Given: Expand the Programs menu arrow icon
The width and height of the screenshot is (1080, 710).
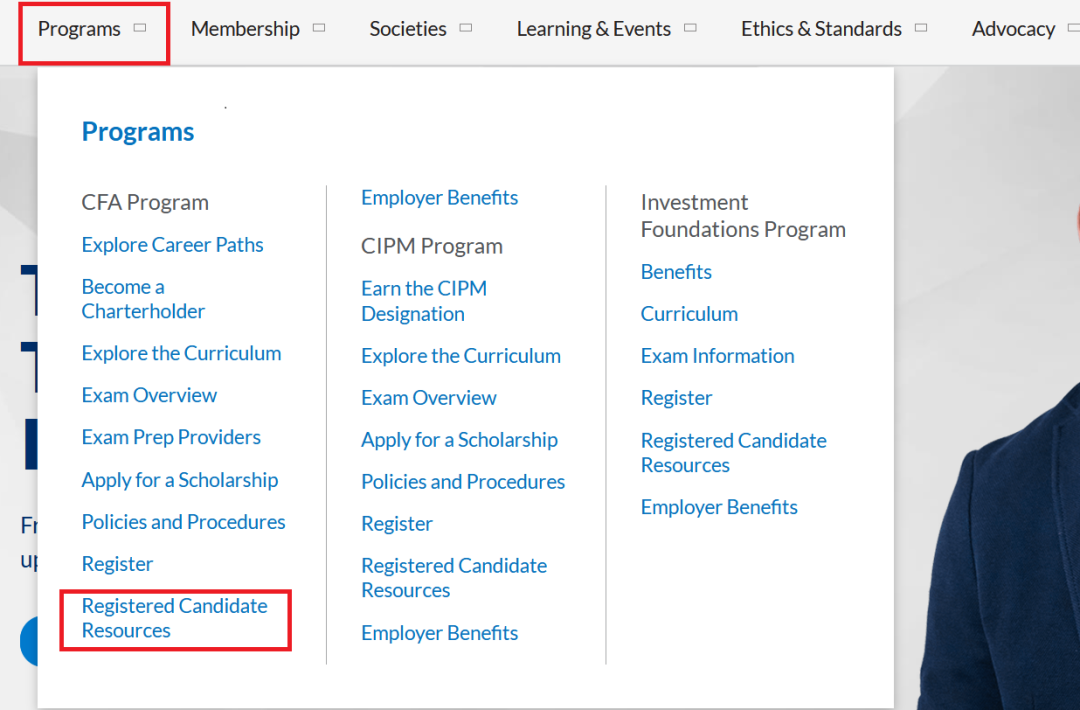Looking at the screenshot, I should (x=140, y=28).
